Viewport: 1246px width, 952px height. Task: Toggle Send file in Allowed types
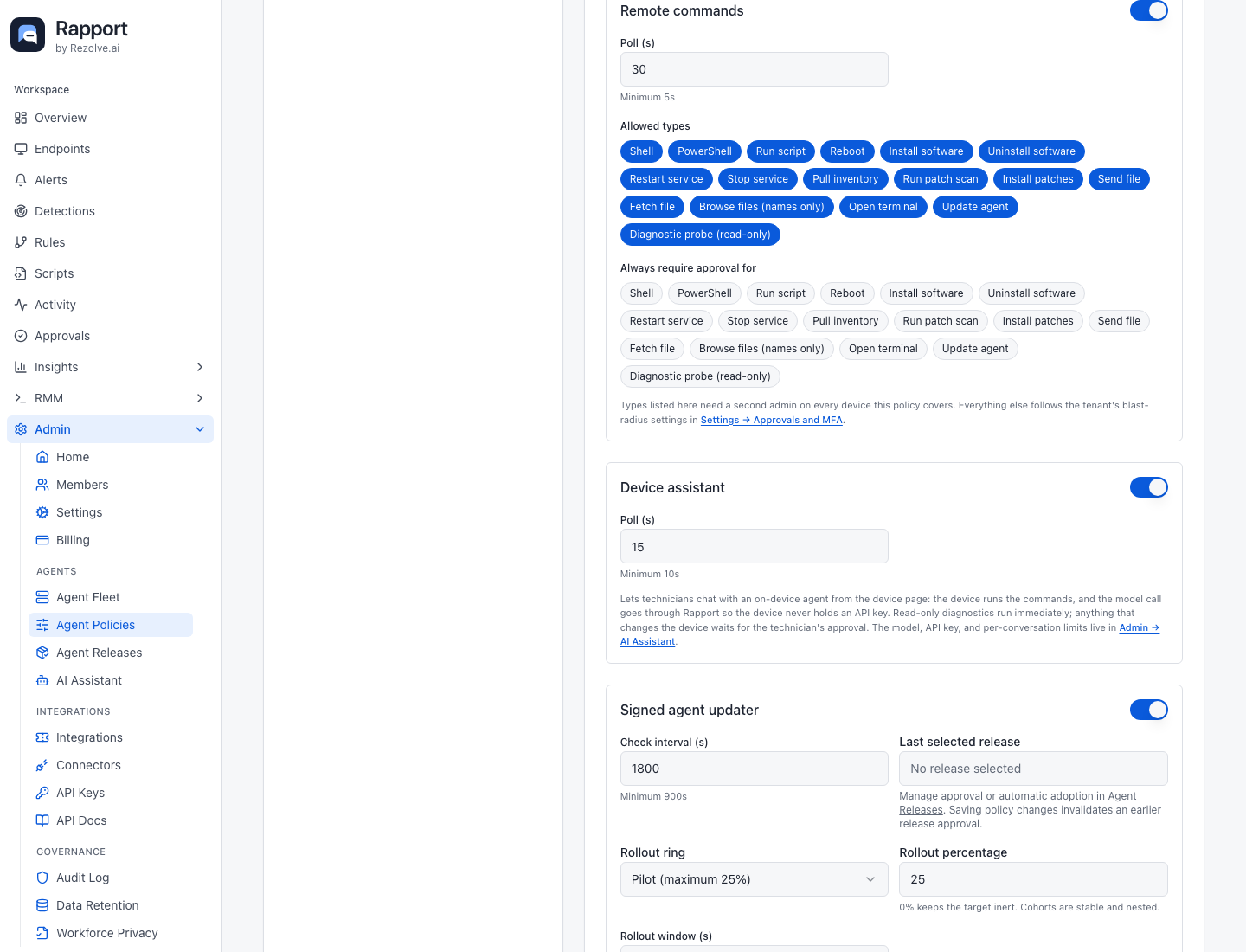tap(1119, 179)
